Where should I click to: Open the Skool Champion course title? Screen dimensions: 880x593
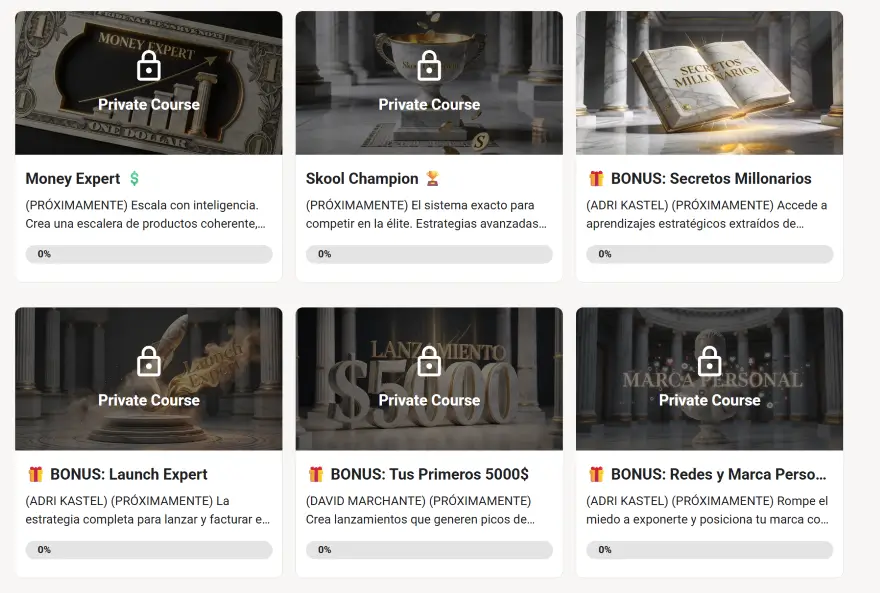362,179
